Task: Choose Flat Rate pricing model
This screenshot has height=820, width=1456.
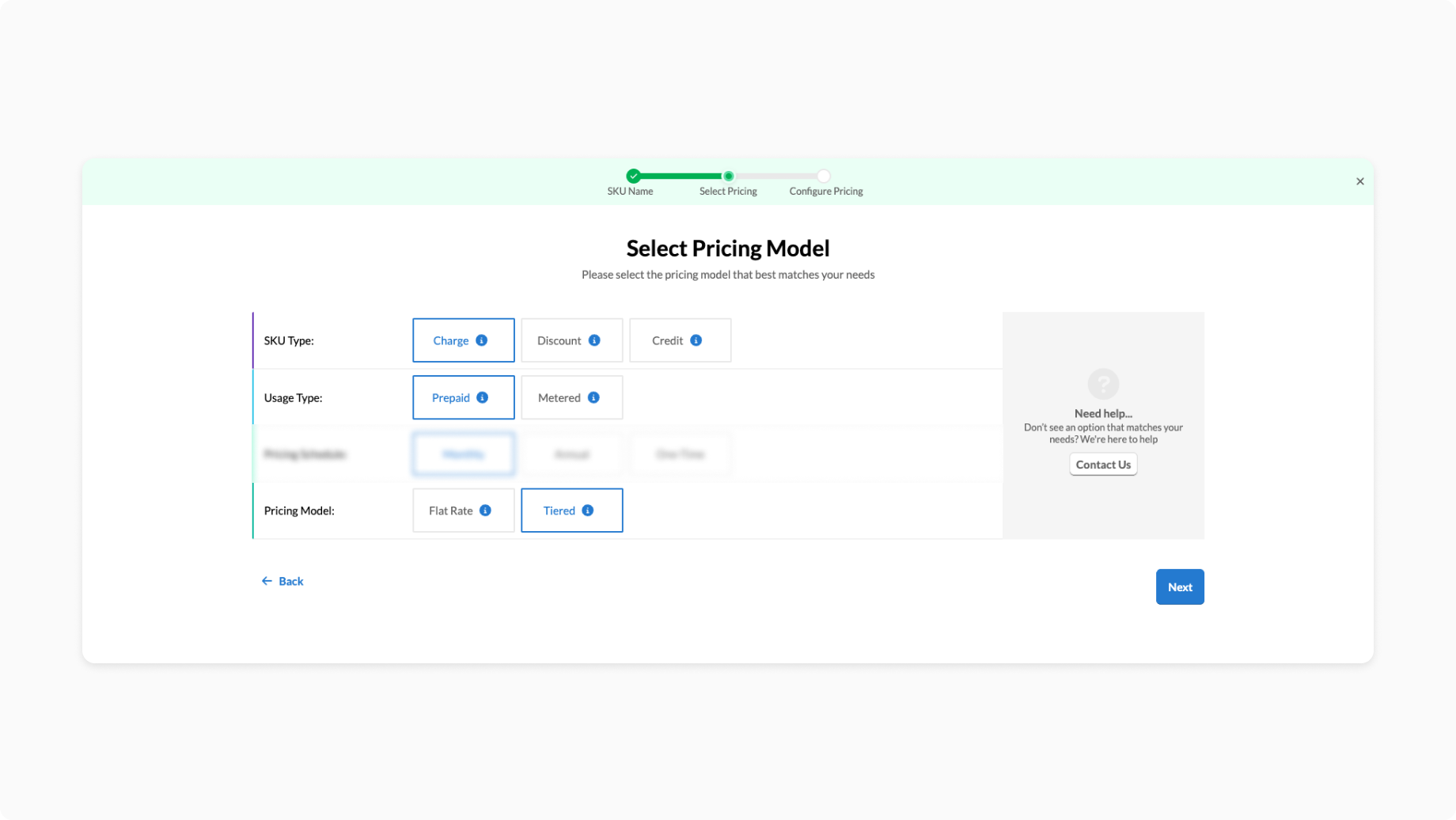Action: click(451, 511)
